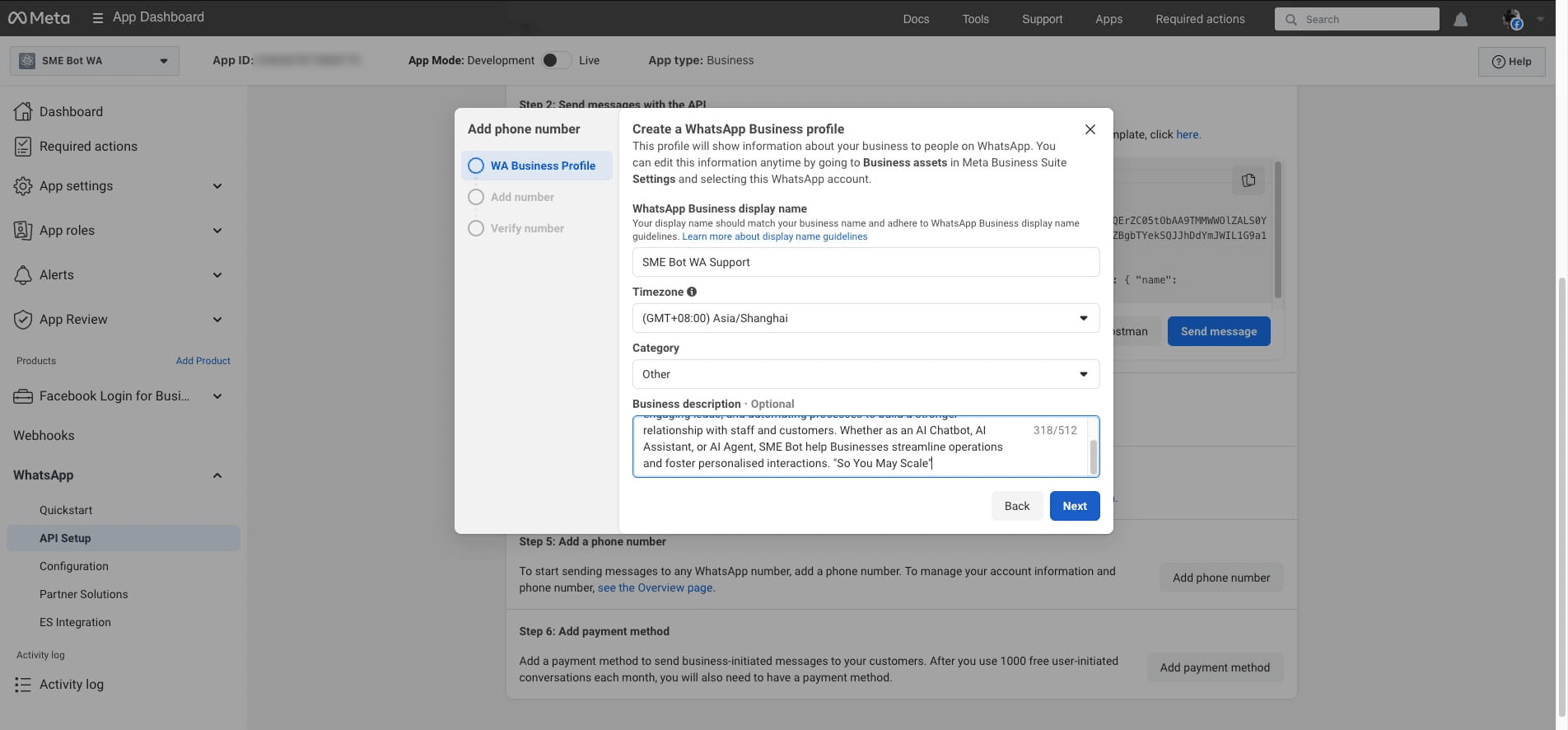Open the account arrow next to avatar

(x=1540, y=19)
